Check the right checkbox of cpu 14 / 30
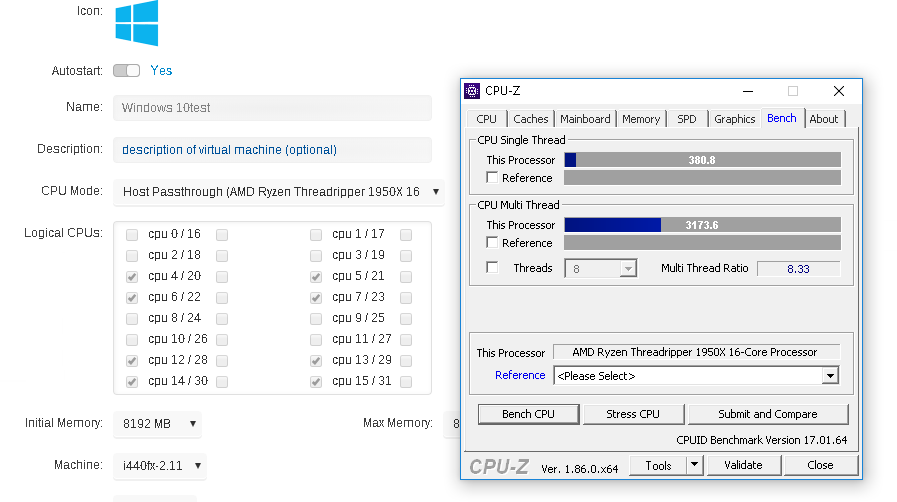This screenshot has height=502, width=897. tap(222, 381)
